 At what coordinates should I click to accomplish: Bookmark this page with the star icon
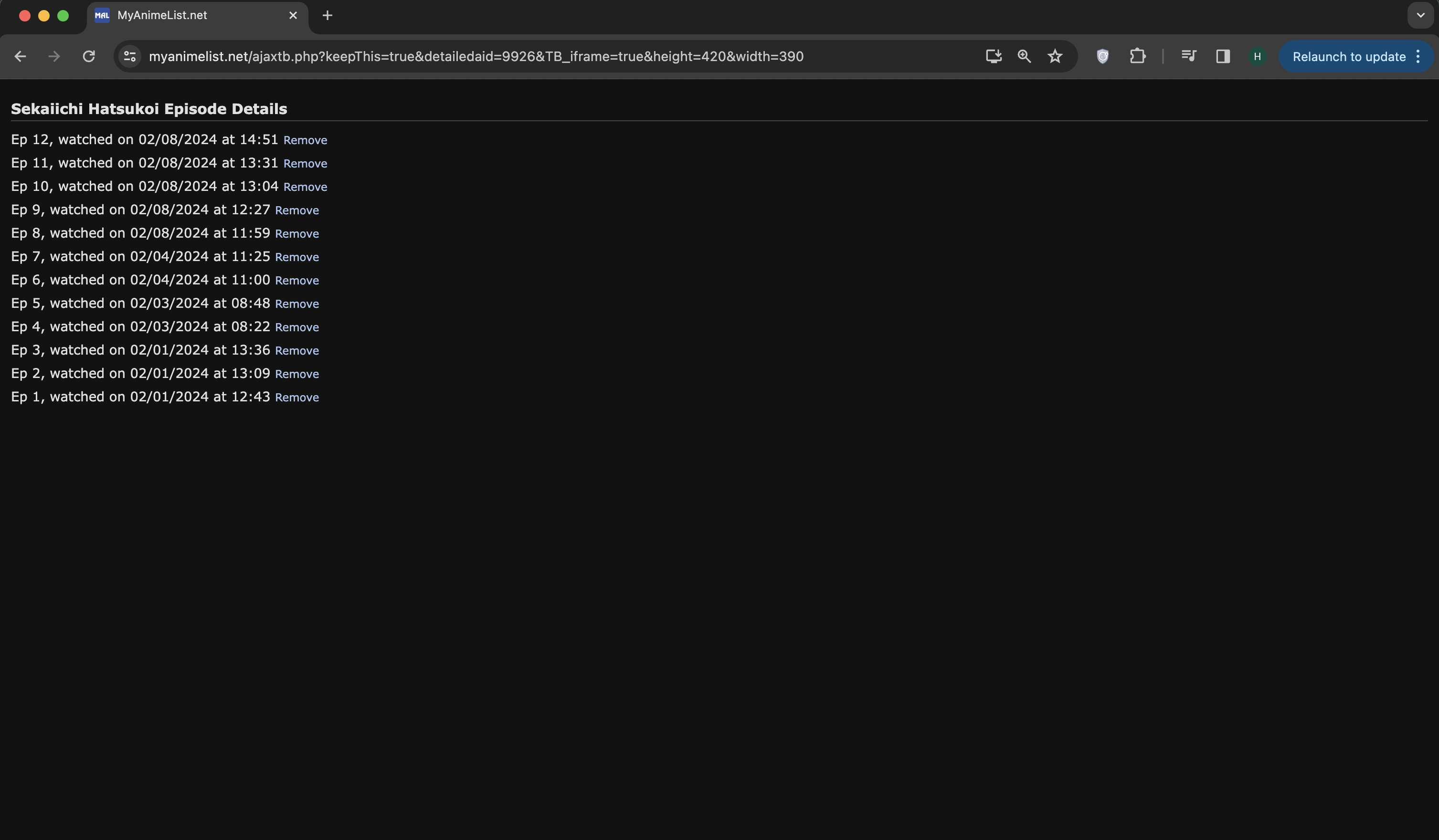click(1055, 56)
